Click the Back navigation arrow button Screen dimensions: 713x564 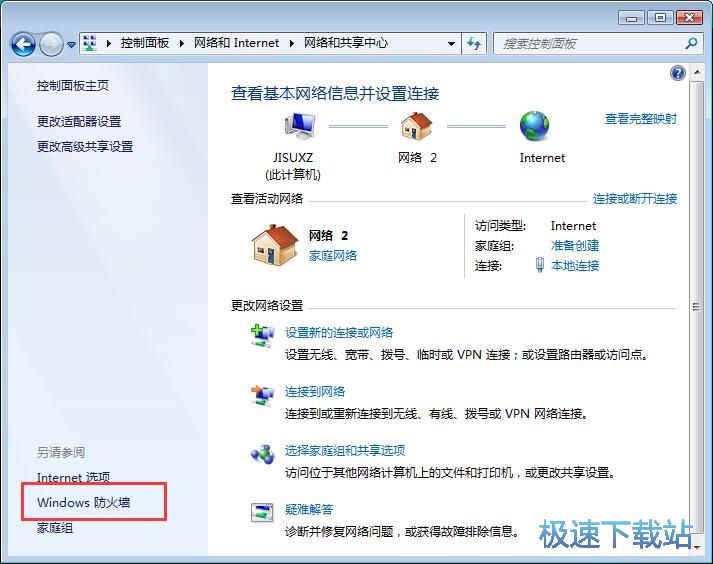[23, 45]
